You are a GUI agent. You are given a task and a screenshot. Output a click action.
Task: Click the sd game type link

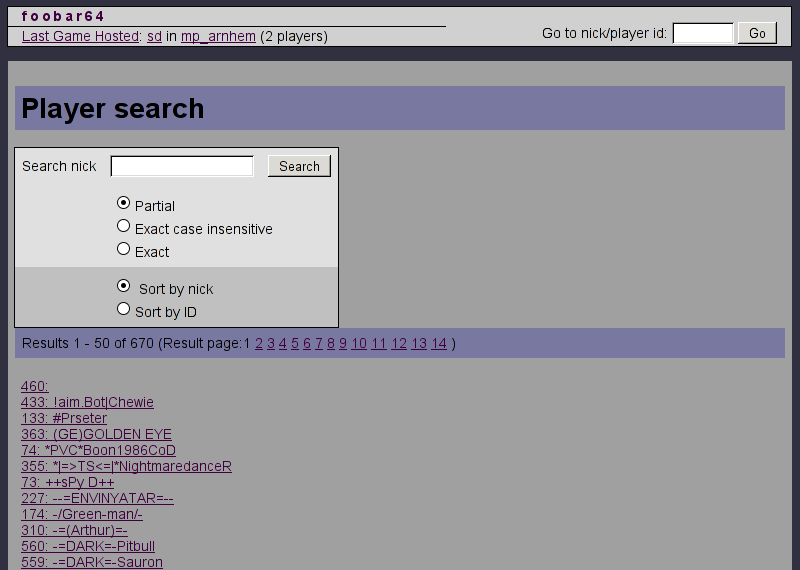click(154, 37)
